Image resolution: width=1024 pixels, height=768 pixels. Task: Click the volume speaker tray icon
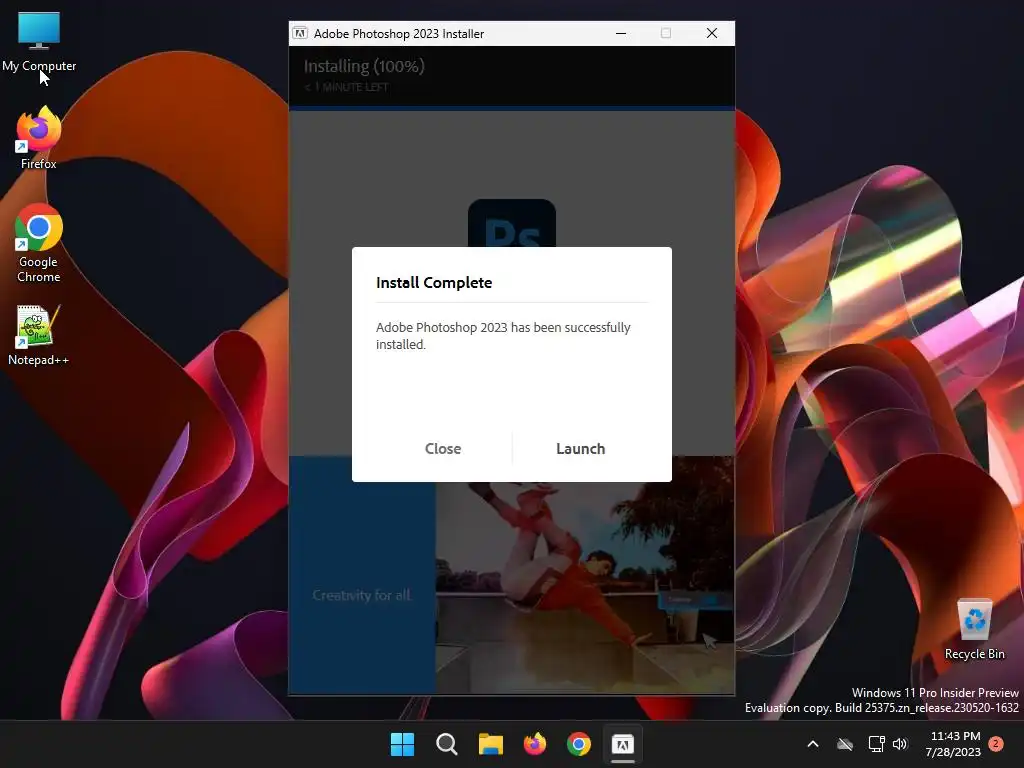click(901, 744)
